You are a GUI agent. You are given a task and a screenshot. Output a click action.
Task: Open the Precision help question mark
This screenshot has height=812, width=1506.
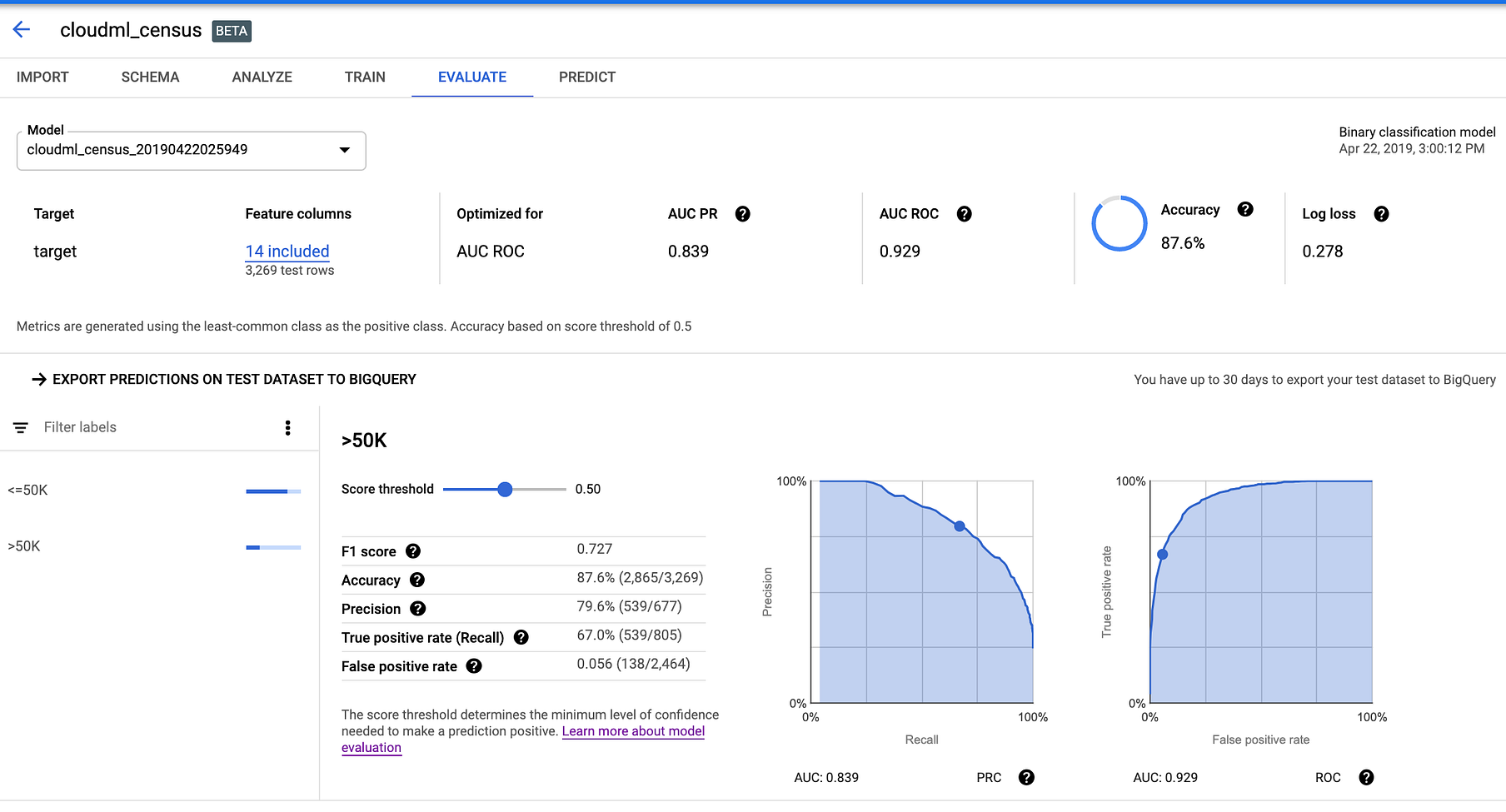(x=418, y=609)
